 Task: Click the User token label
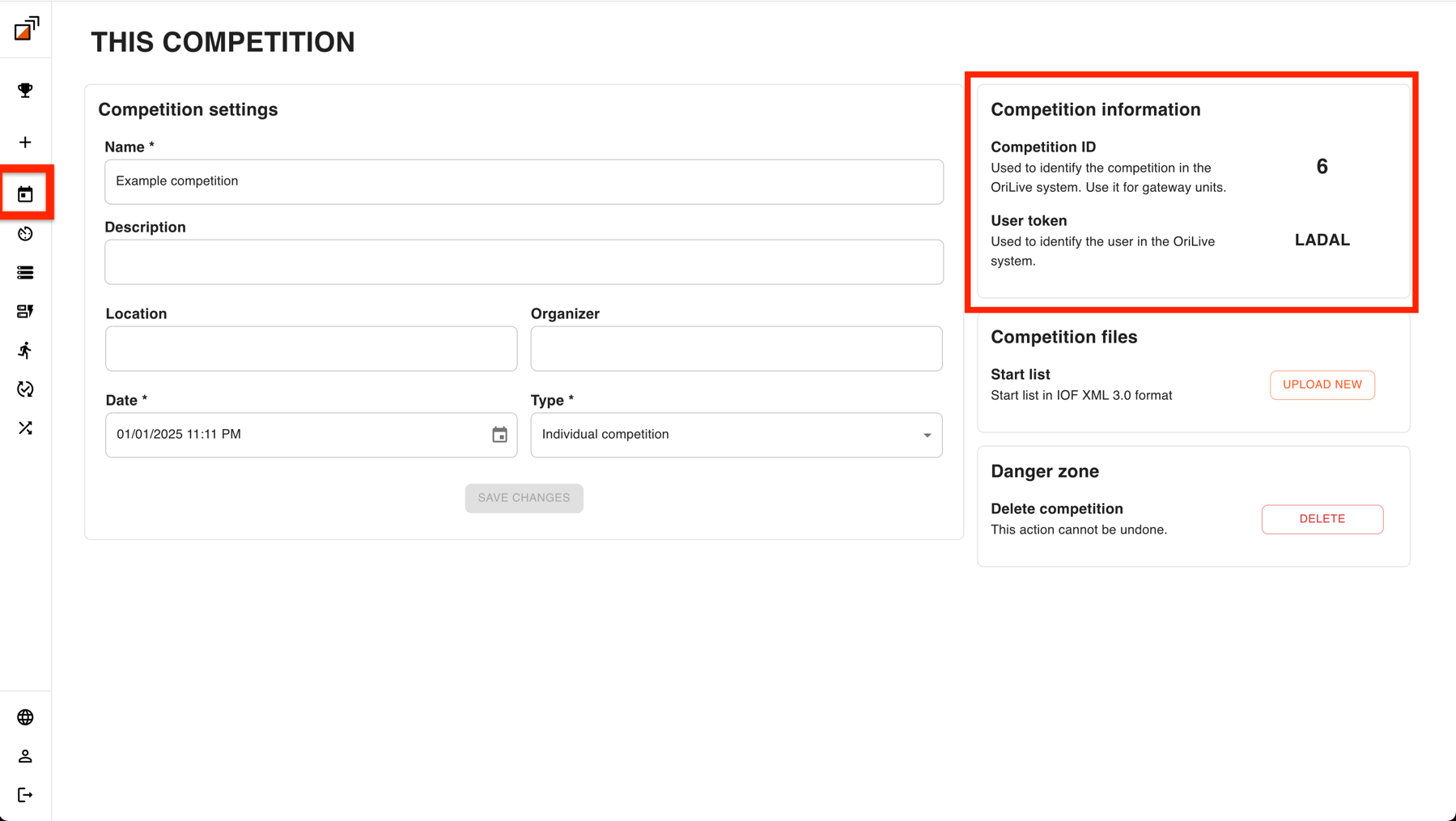click(x=1028, y=220)
